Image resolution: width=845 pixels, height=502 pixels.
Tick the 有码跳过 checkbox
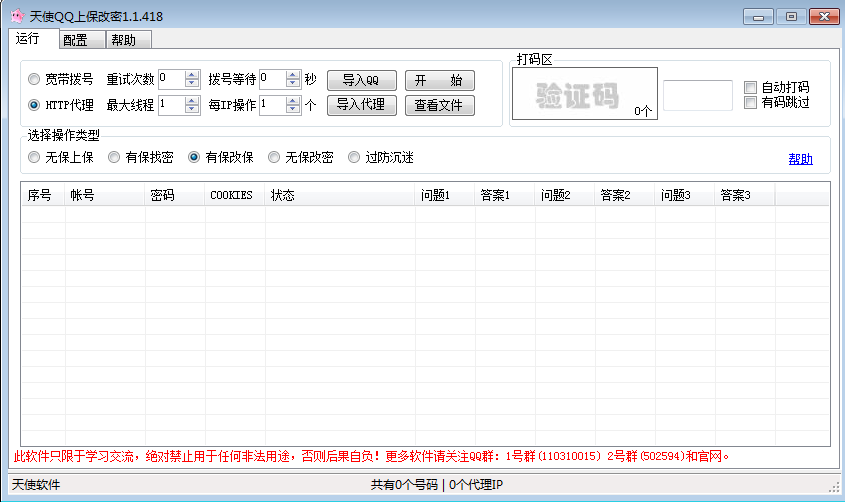[x=751, y=102]
